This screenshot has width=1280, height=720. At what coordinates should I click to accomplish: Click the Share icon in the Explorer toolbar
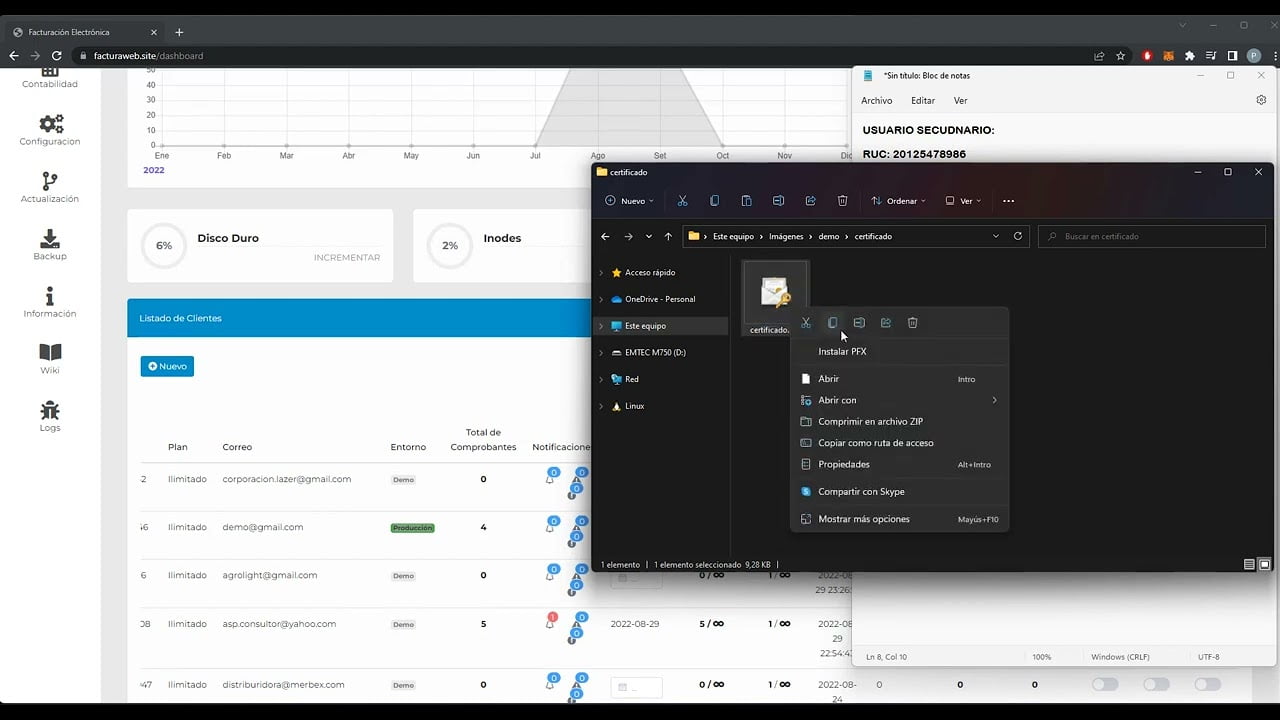pyautogui.click(x=810, y=201)
